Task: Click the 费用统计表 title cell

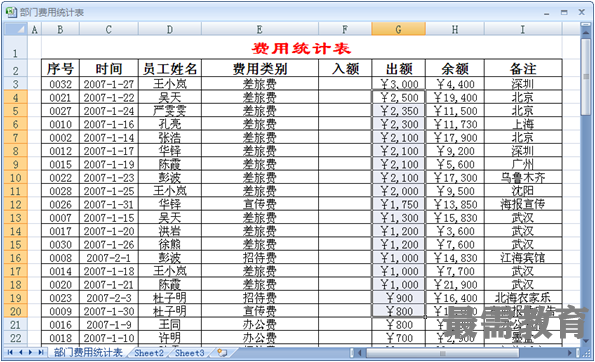Action: [x=301, y=48]
